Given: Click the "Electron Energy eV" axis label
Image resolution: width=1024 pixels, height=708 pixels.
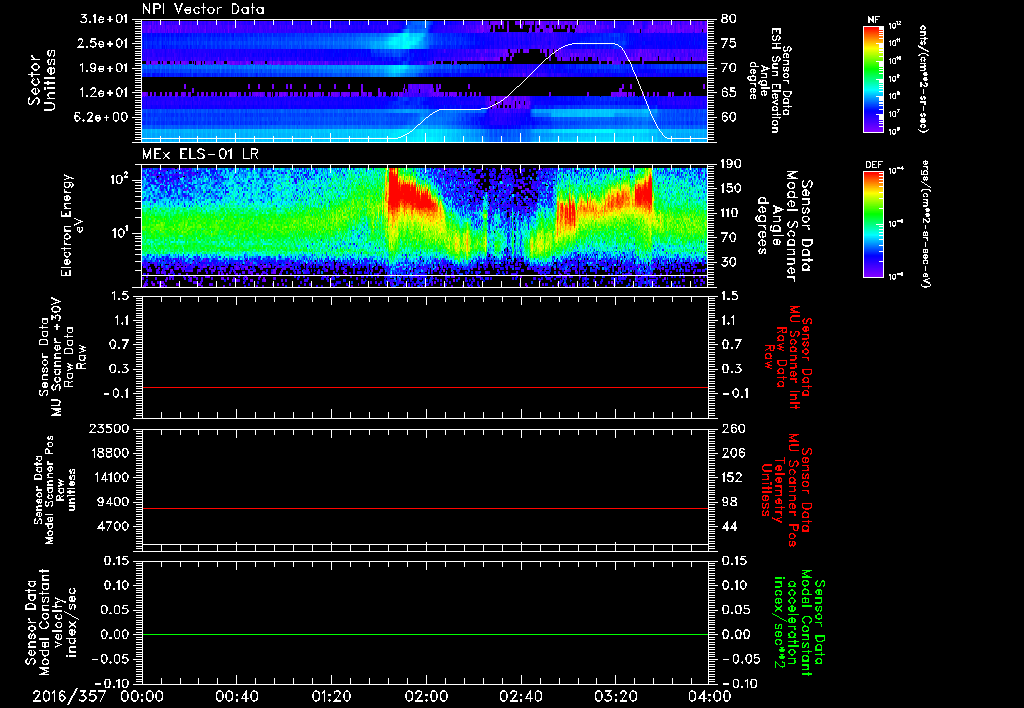Looking at the screenshot, I should [73, 225].
